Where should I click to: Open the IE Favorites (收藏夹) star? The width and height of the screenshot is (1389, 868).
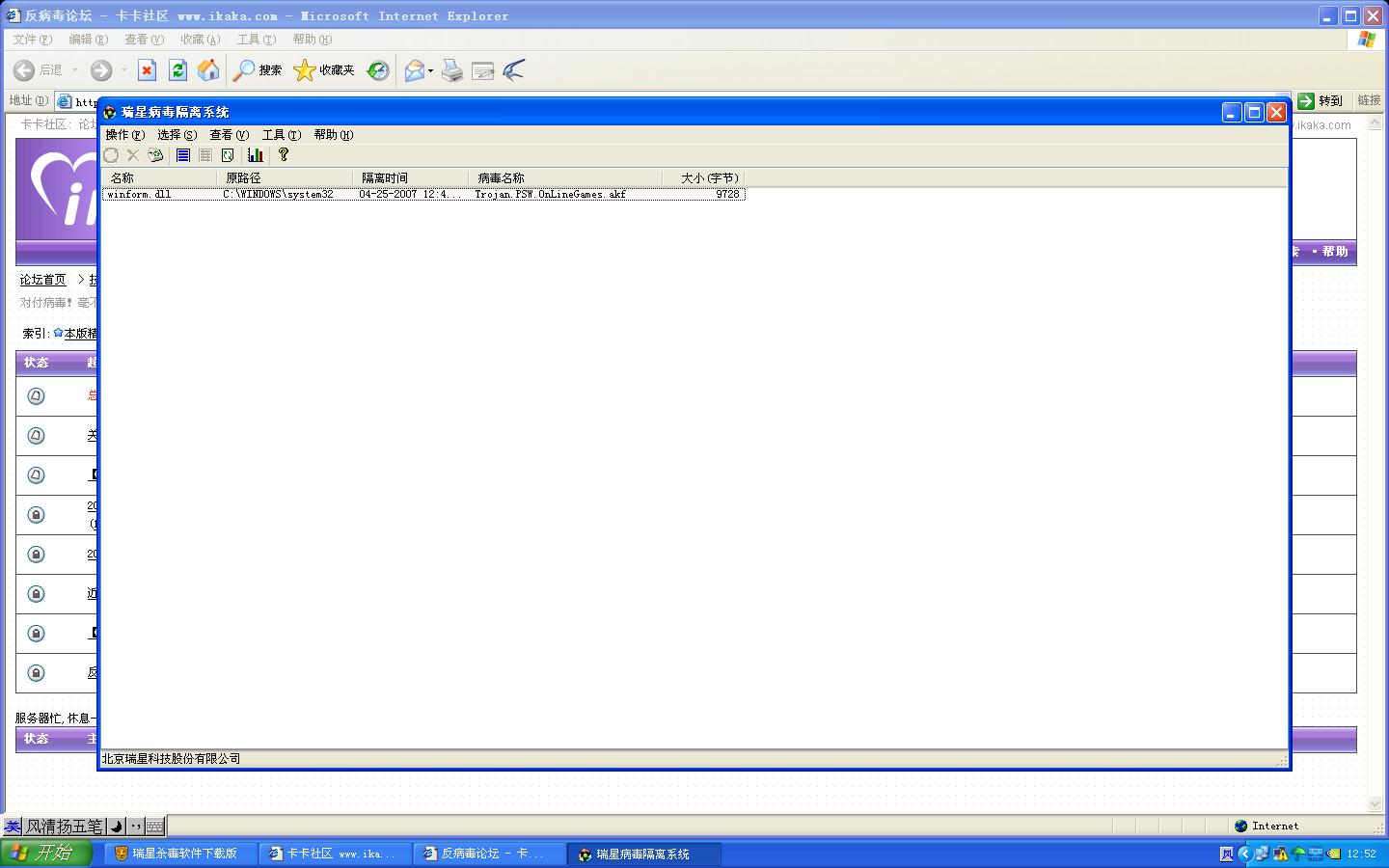[x=324, y=70]
